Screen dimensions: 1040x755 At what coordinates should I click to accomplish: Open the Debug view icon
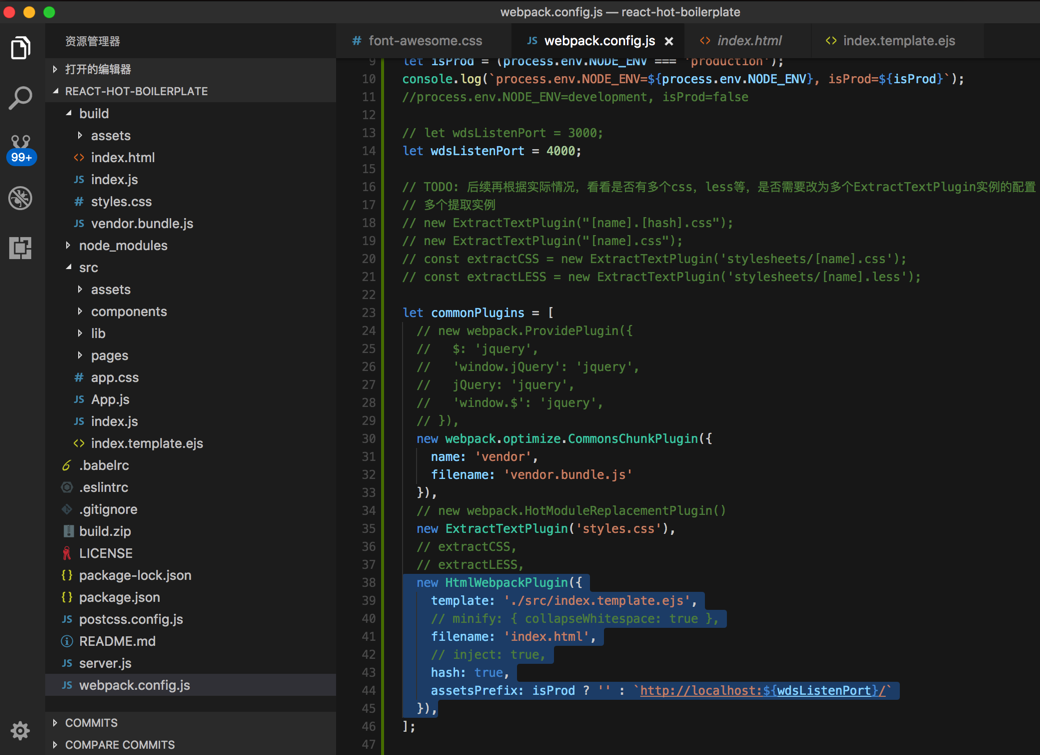pyautogui.click(x=20, y=198)
